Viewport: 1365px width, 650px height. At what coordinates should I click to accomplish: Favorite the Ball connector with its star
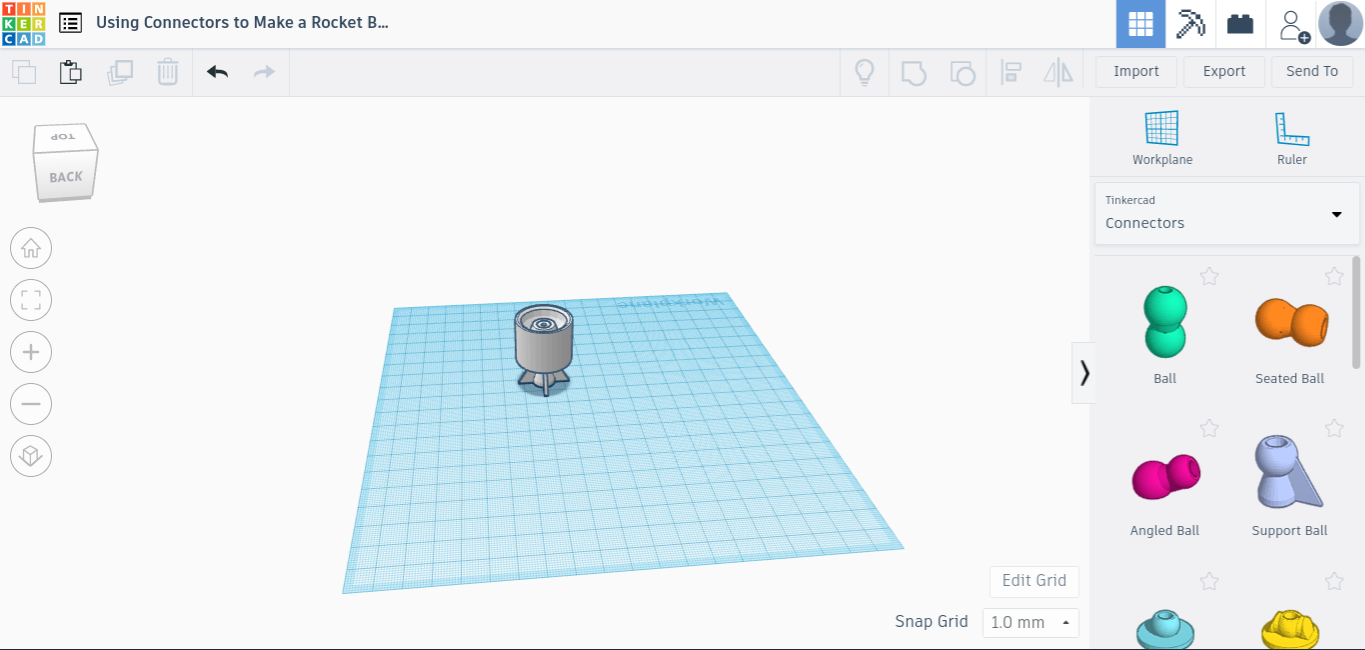click(1209, 276)
